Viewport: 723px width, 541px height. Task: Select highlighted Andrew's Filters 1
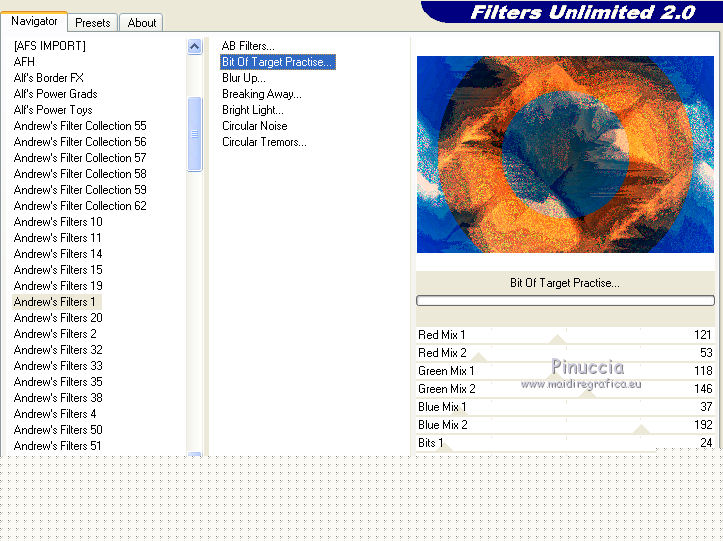pos(56,302)
